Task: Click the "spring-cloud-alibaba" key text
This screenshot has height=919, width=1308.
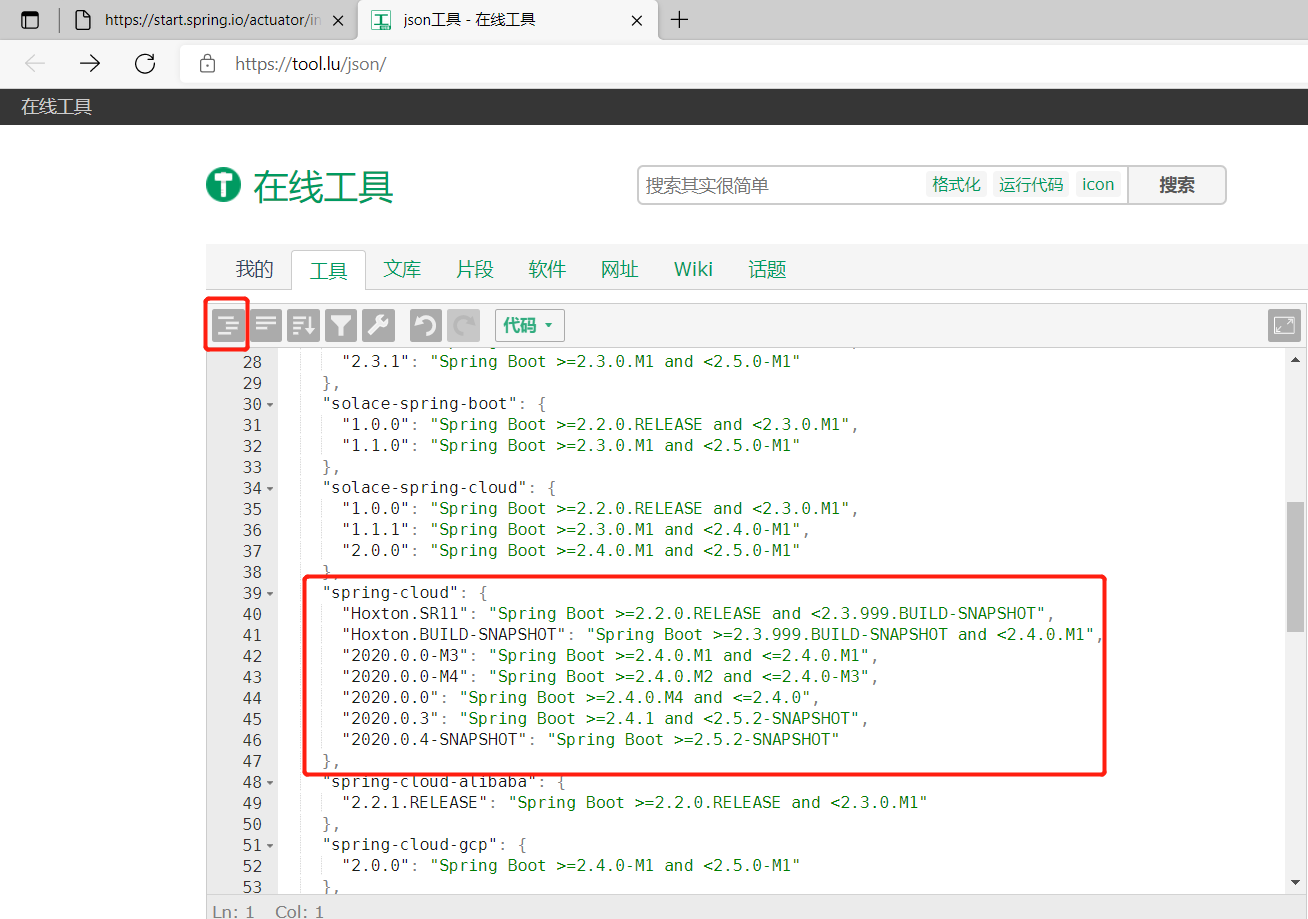Action: 430,781
